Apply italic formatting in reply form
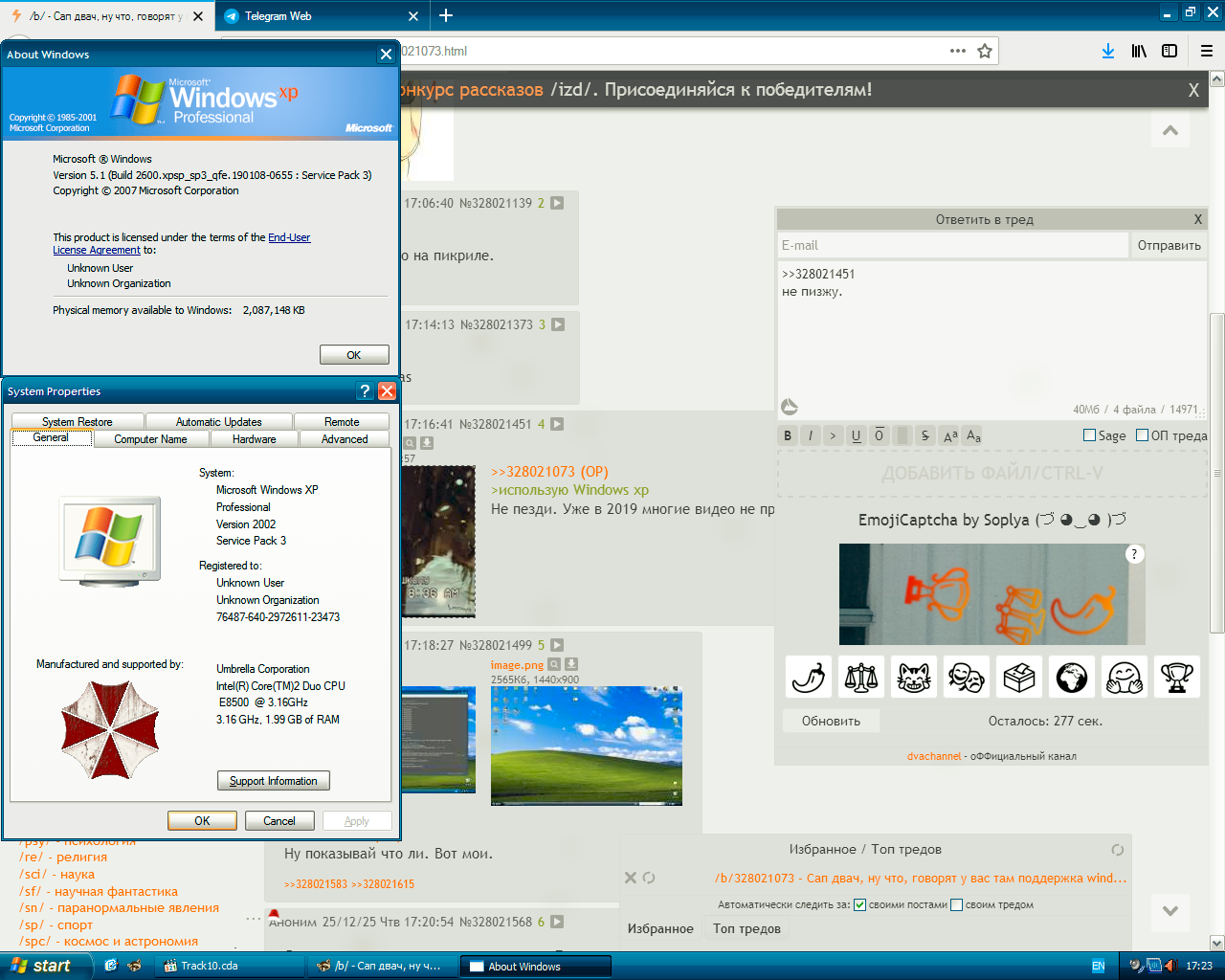The width and height of the screenshot is (1225, 980). [811, 435]
